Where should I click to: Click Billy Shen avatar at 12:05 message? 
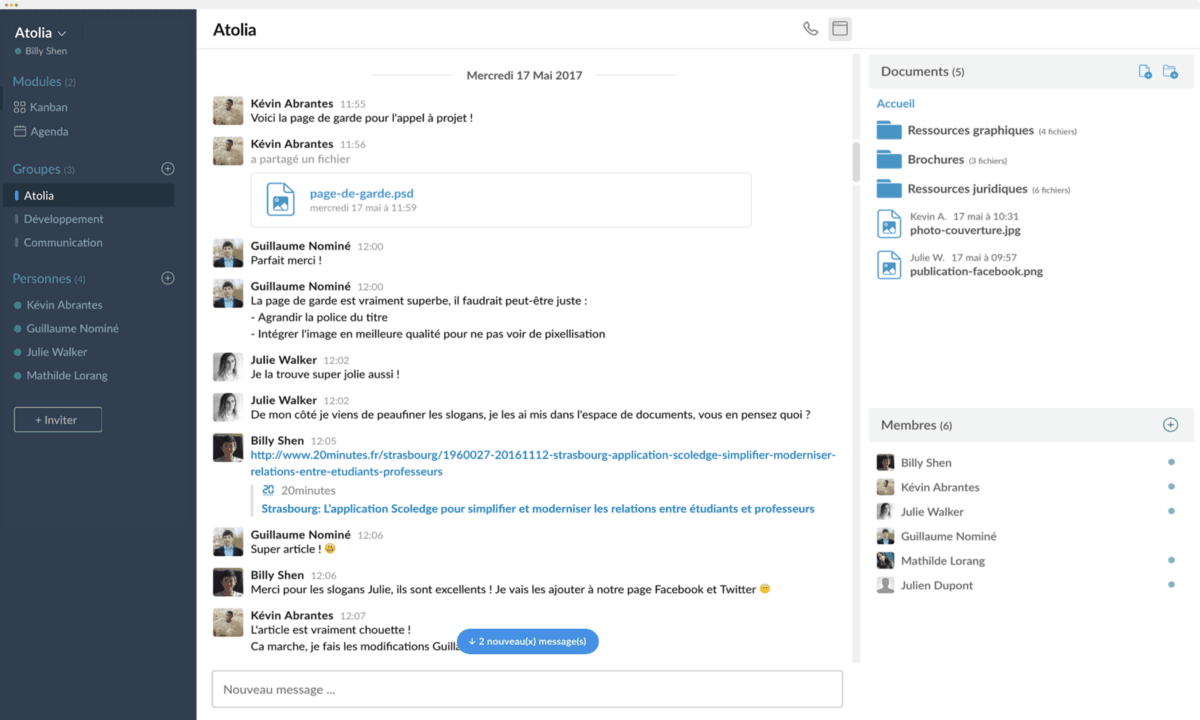point(228,448)
